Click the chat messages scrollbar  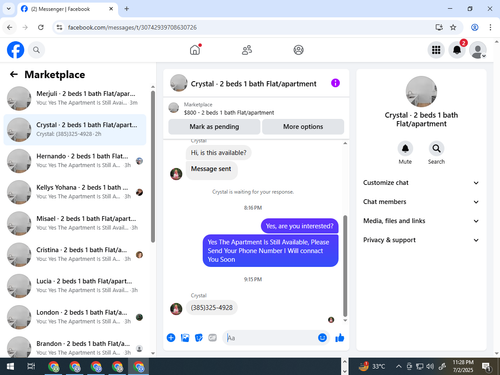tap(345, 266)
